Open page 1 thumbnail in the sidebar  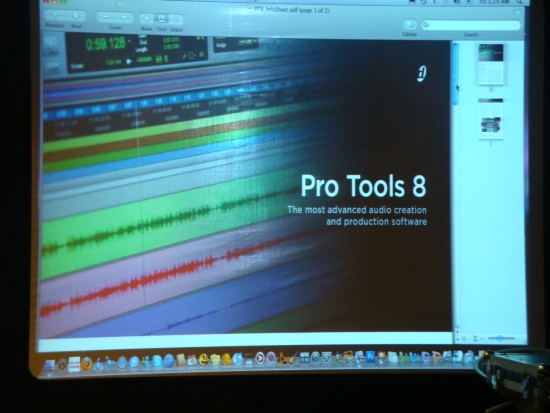point(491,64)
